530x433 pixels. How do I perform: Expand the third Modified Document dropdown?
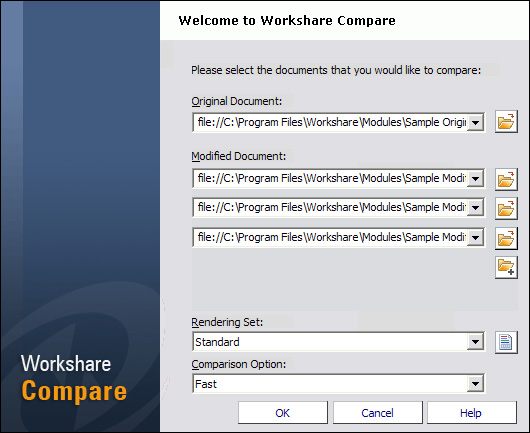coord(476,237)
